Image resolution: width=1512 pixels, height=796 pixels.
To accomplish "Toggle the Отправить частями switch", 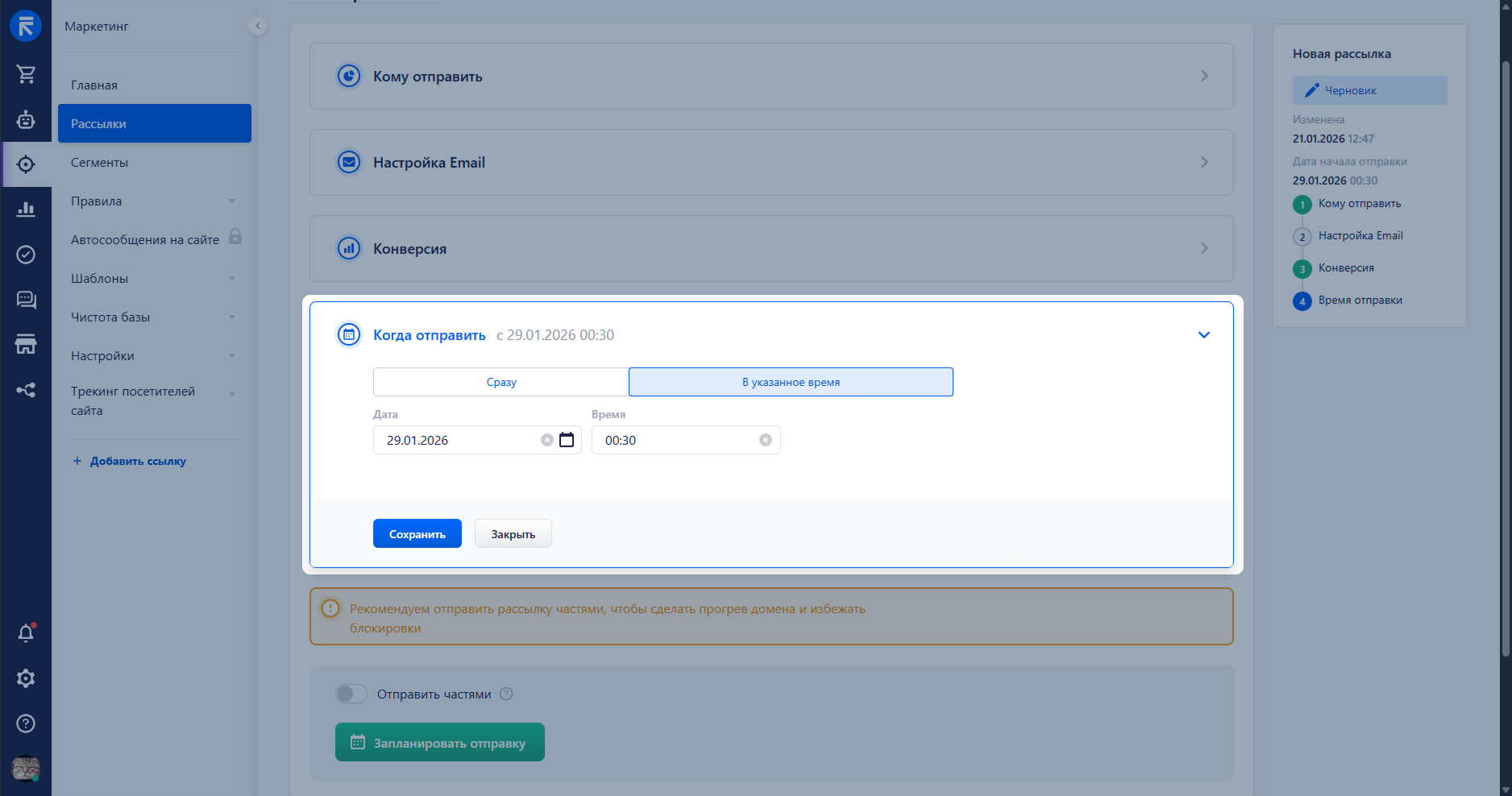I will pyautogui.click(x=351, y=694).
